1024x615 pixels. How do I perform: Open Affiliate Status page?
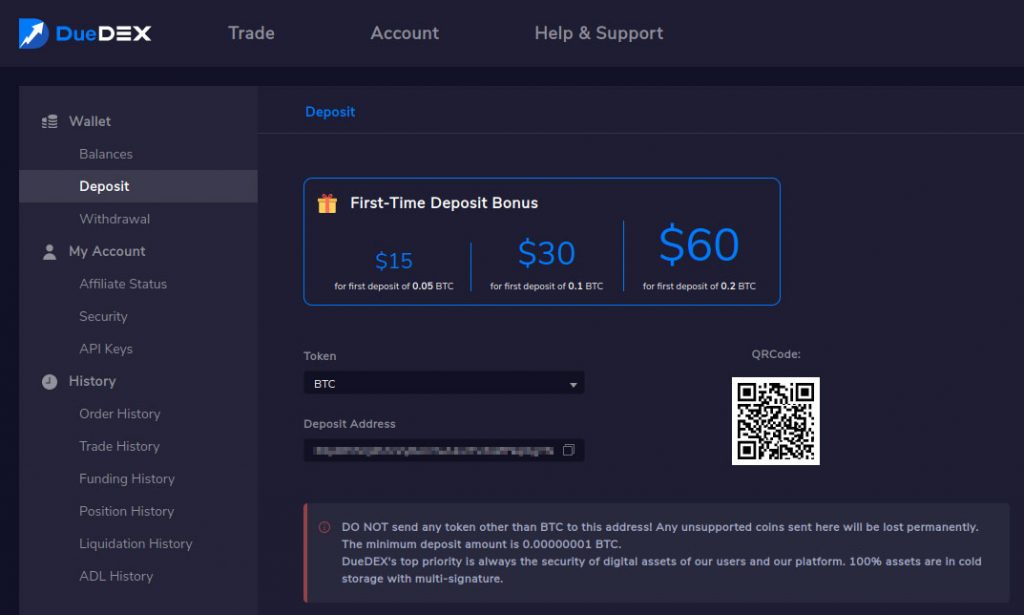[123, 284]
